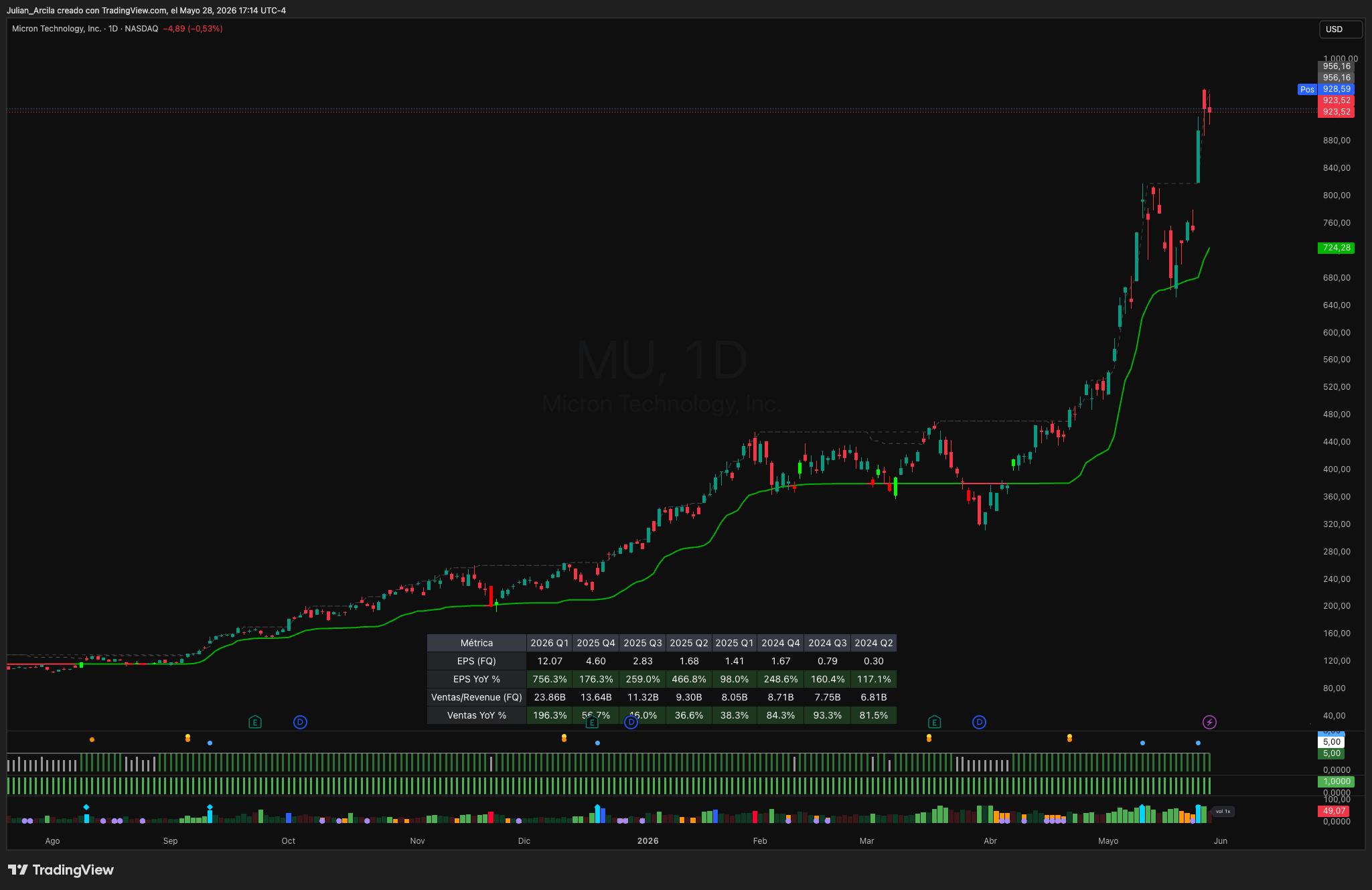
Task: Click the vol 1x label tag
Action: point(1223,811)
